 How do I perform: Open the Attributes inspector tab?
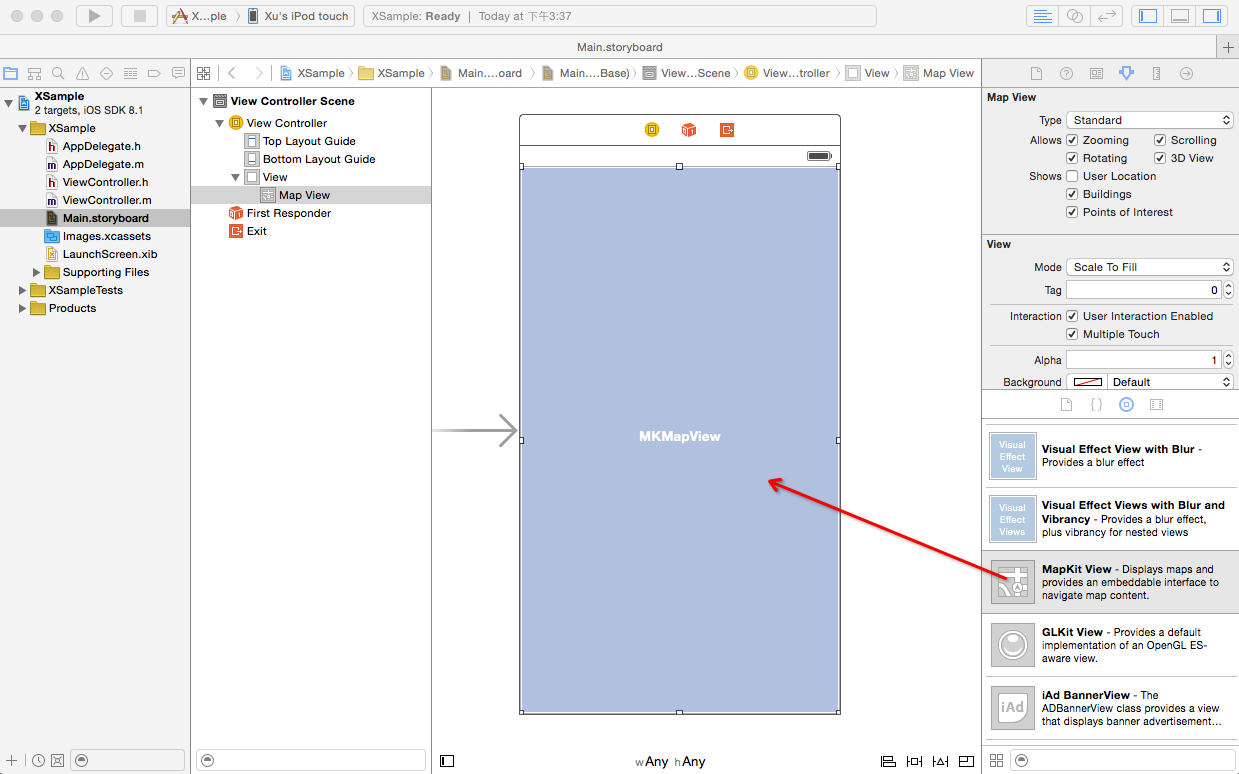(1126, 73)
